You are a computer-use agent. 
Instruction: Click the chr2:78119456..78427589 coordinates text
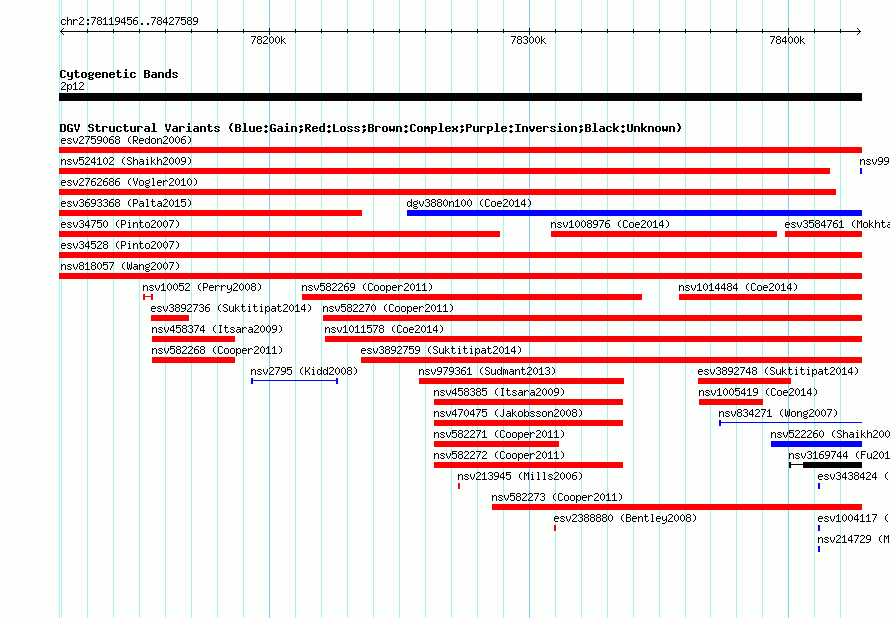[x=129, y=22]
